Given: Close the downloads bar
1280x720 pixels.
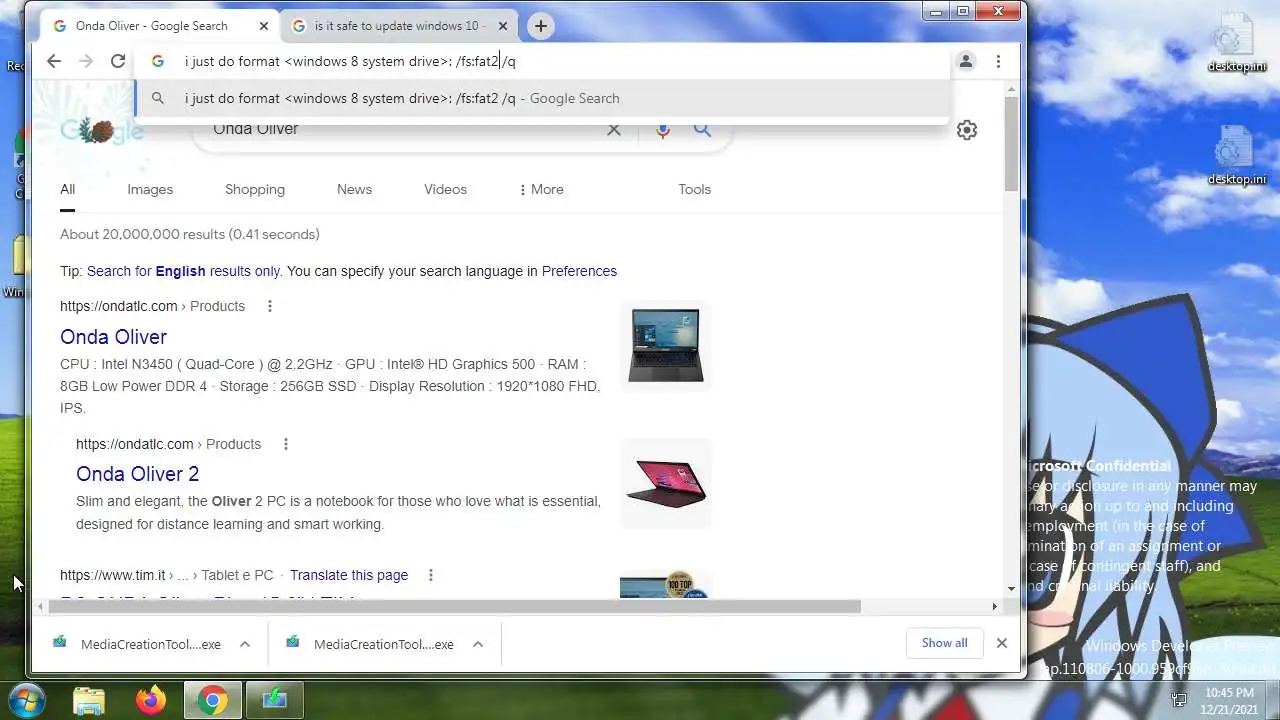Looking at the screenshot, I should click(x=1001, y=643).
